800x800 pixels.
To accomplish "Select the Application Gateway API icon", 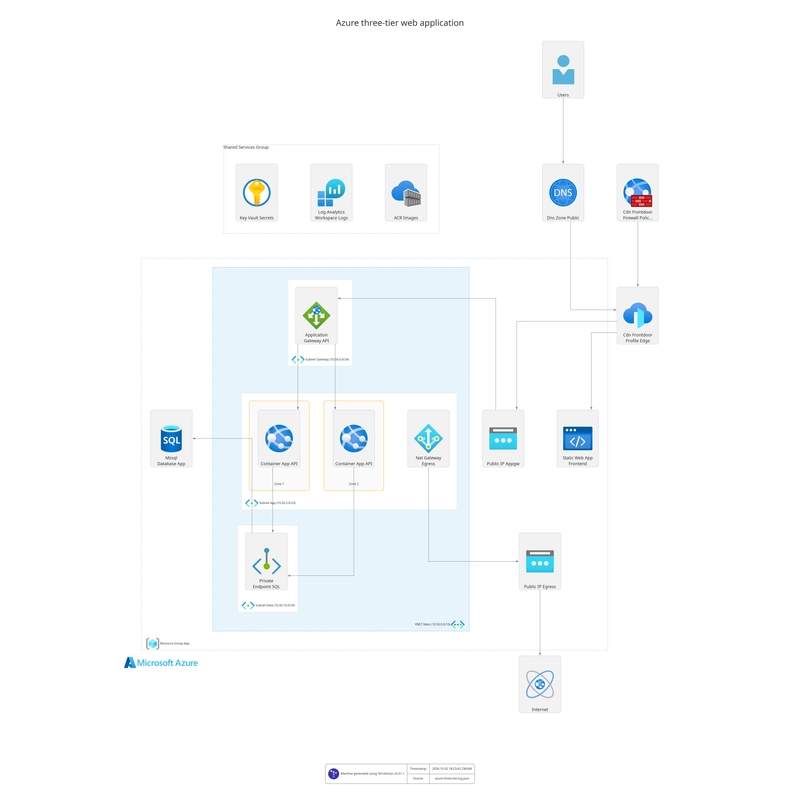I will (x=316, y=315).
